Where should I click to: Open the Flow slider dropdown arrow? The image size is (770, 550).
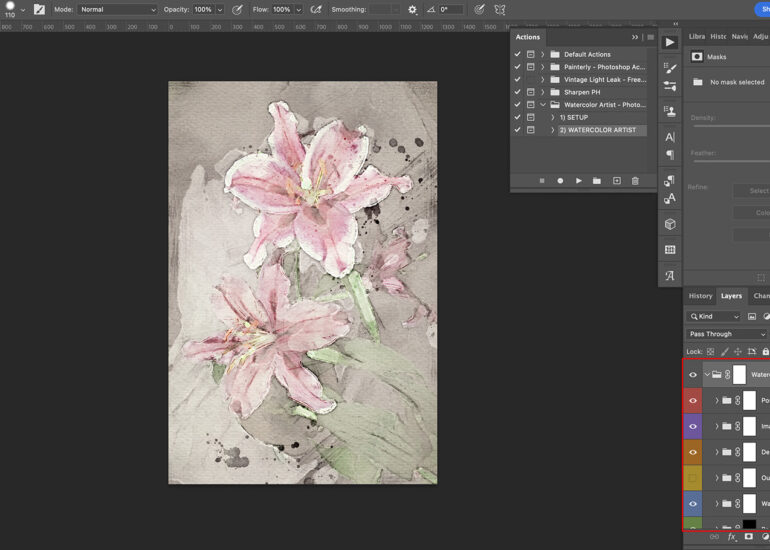click(299, 9)
